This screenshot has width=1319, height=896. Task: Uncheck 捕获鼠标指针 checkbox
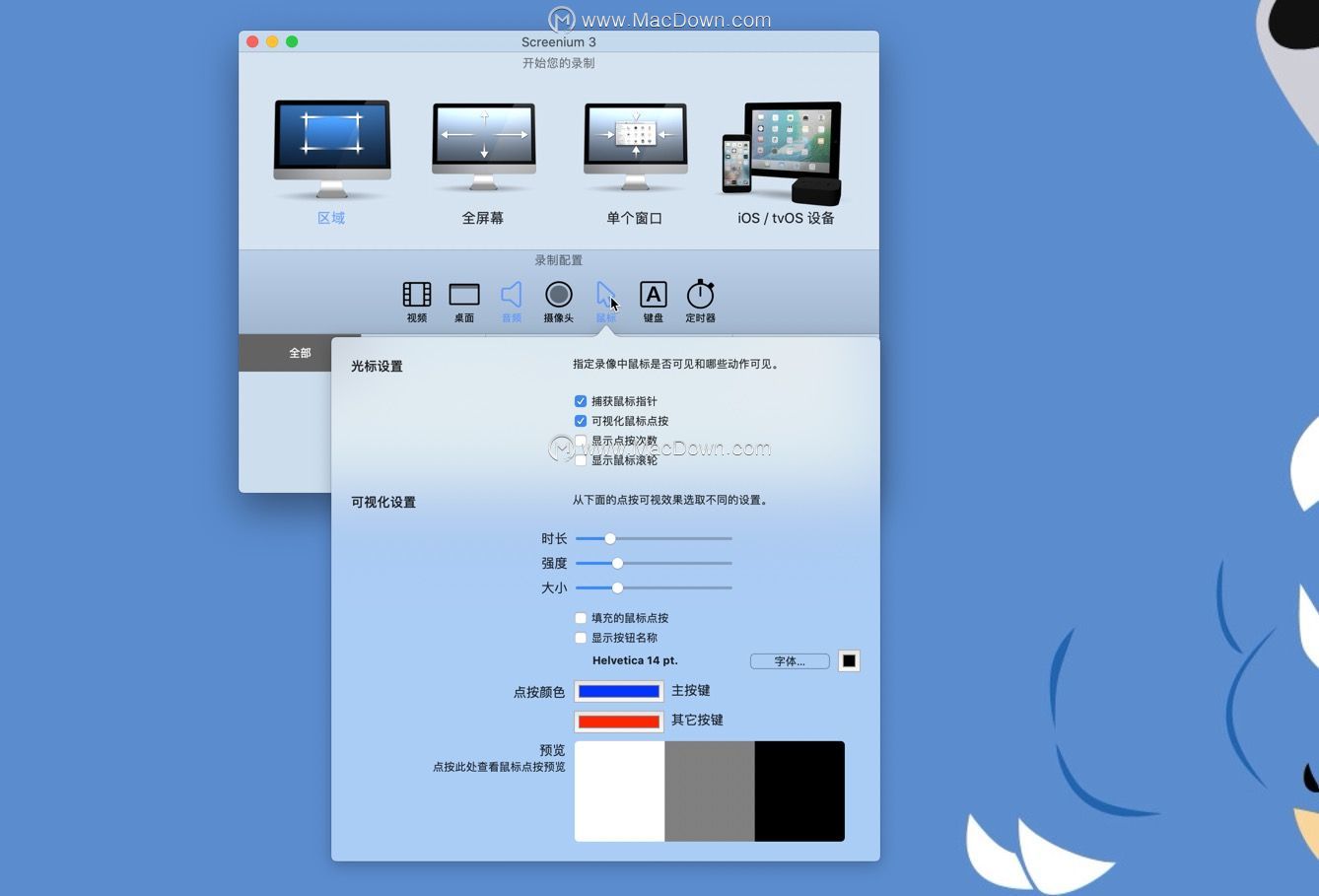(581, 401)
